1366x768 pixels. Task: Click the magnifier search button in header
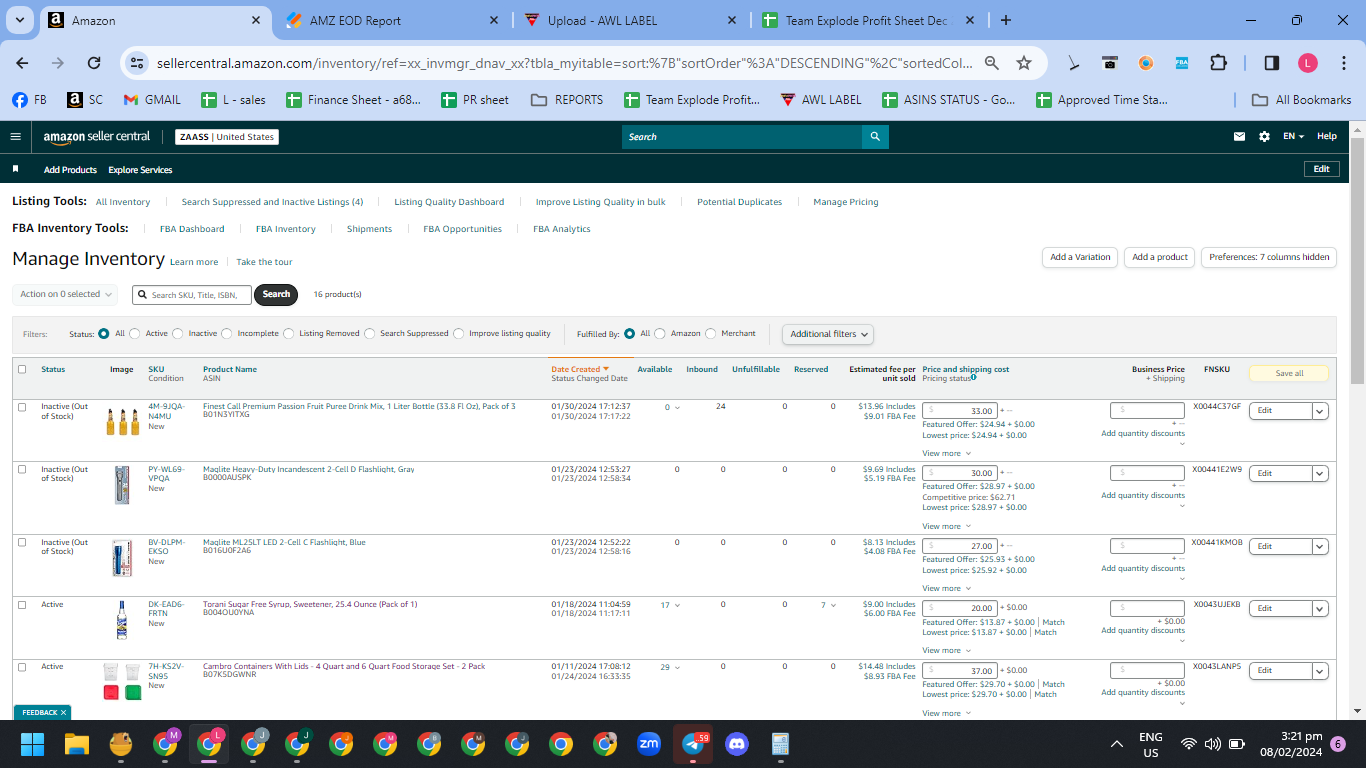pos(875,137)
